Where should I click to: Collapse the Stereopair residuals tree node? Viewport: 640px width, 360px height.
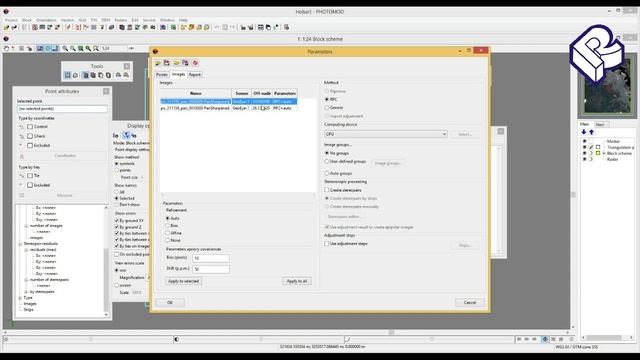coord(20,244)
